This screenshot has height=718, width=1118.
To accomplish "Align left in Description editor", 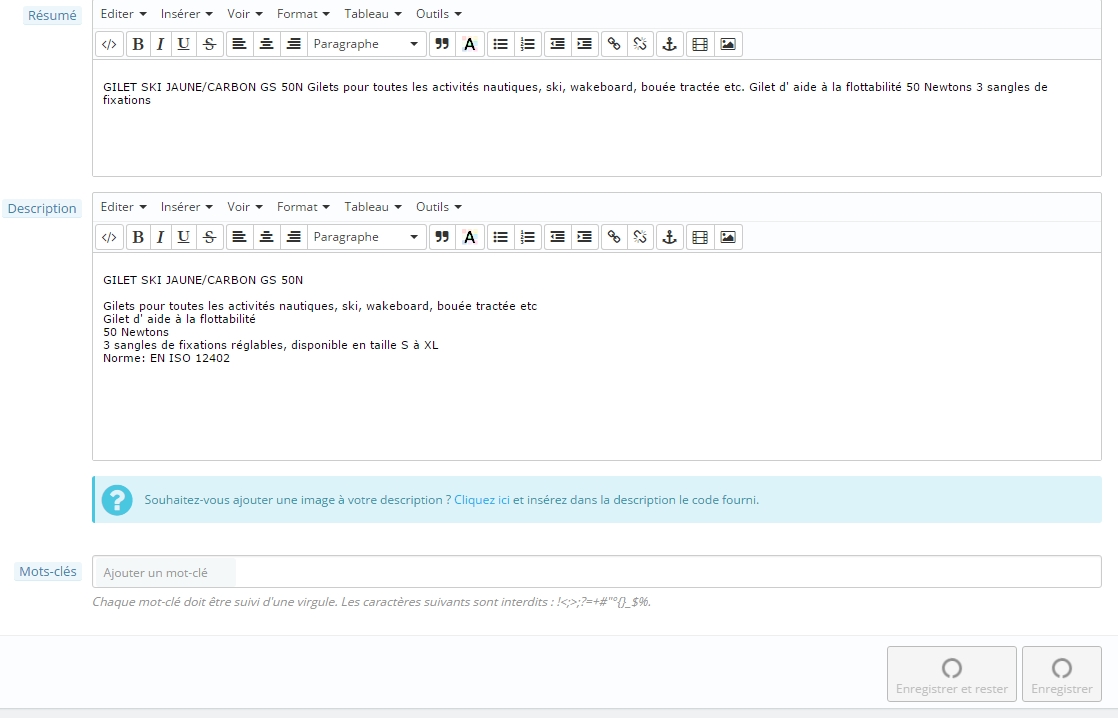I will [240, 237].
